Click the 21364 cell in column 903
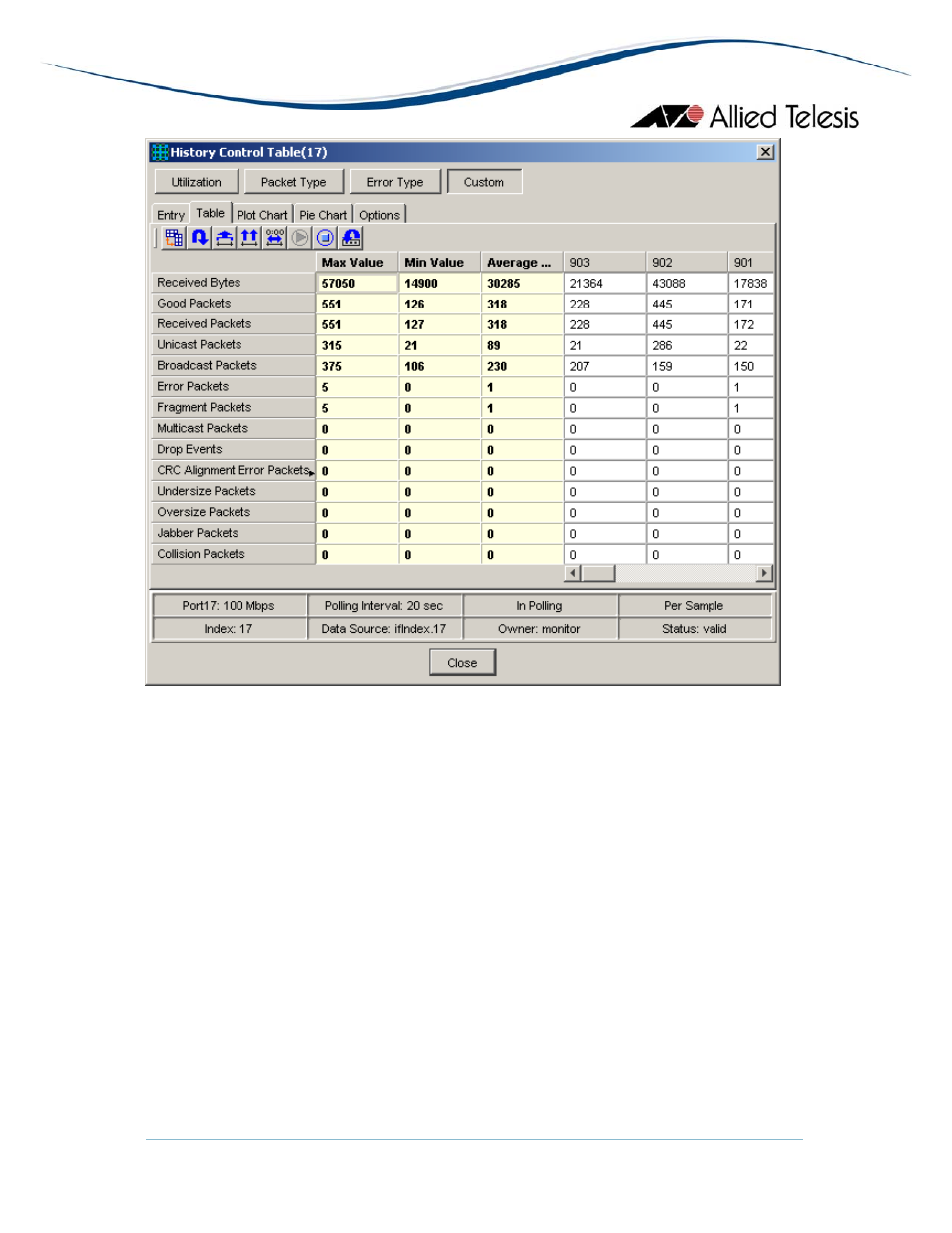Image resolution: width=952 pixels, height=1233 pixels. click(605, 284)
